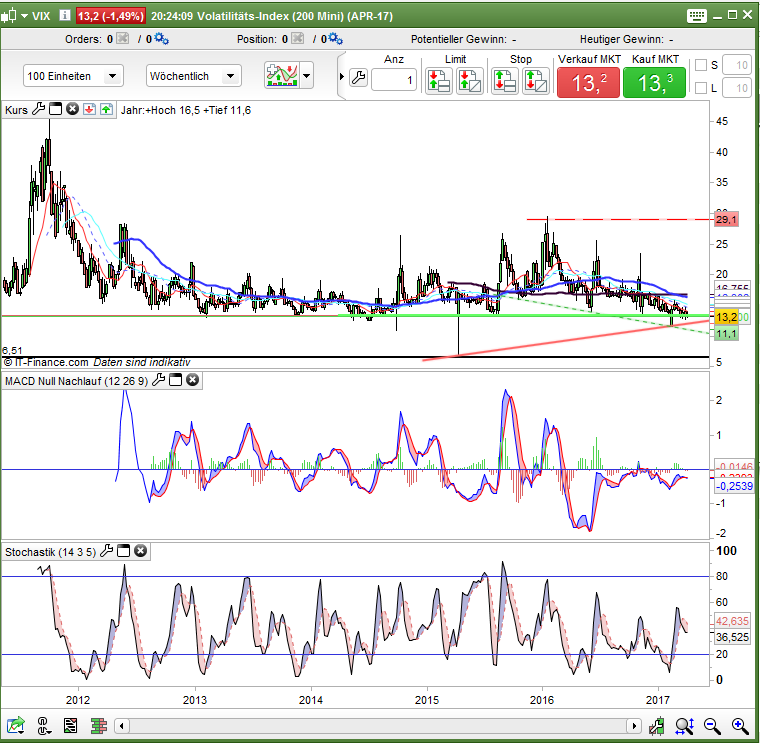Open the MACD indicator settings wrench

158,380
